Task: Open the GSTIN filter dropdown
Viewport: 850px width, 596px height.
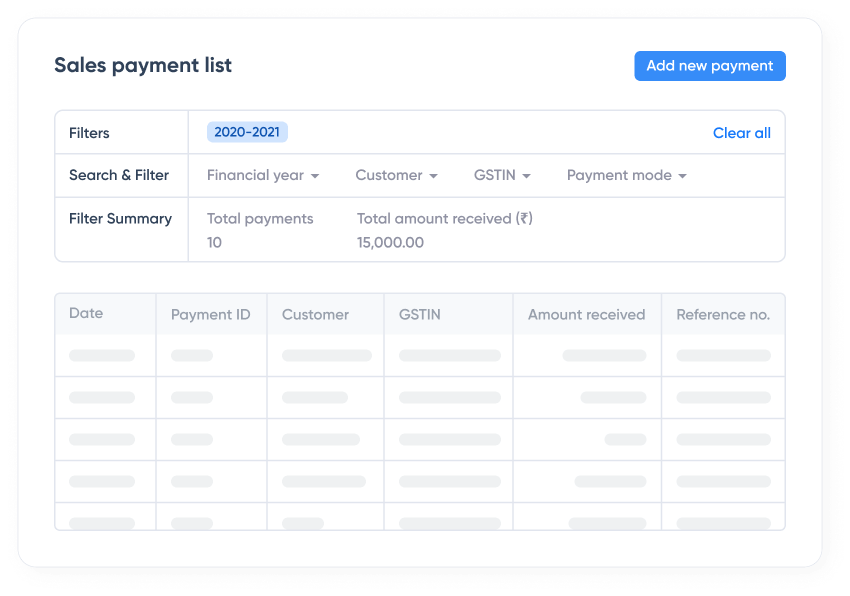Action: (x=501, y=175)
